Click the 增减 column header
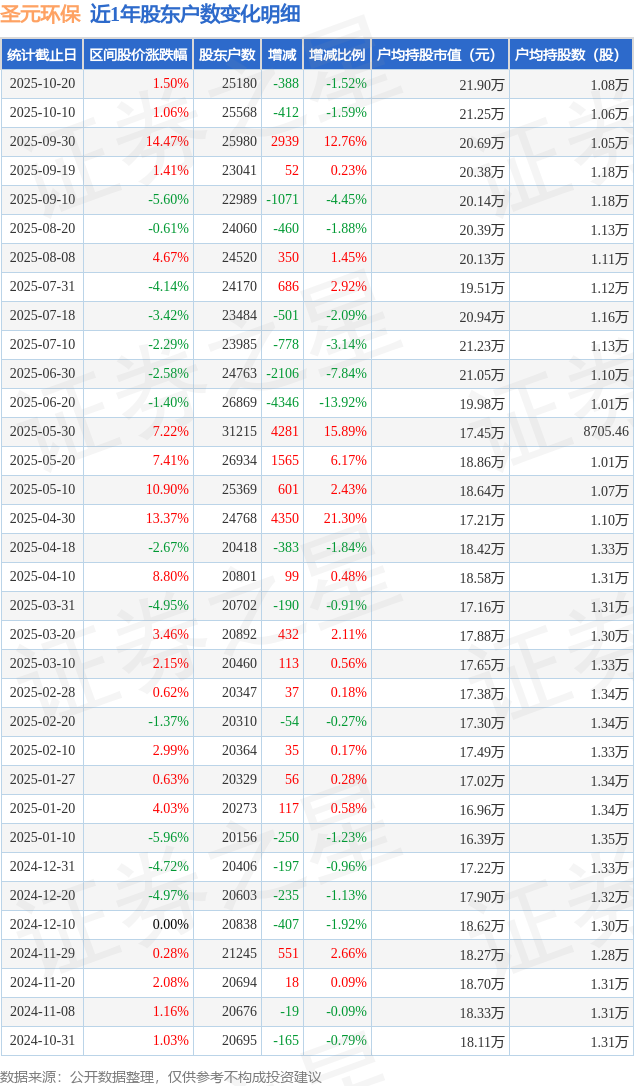 (283, 55)
